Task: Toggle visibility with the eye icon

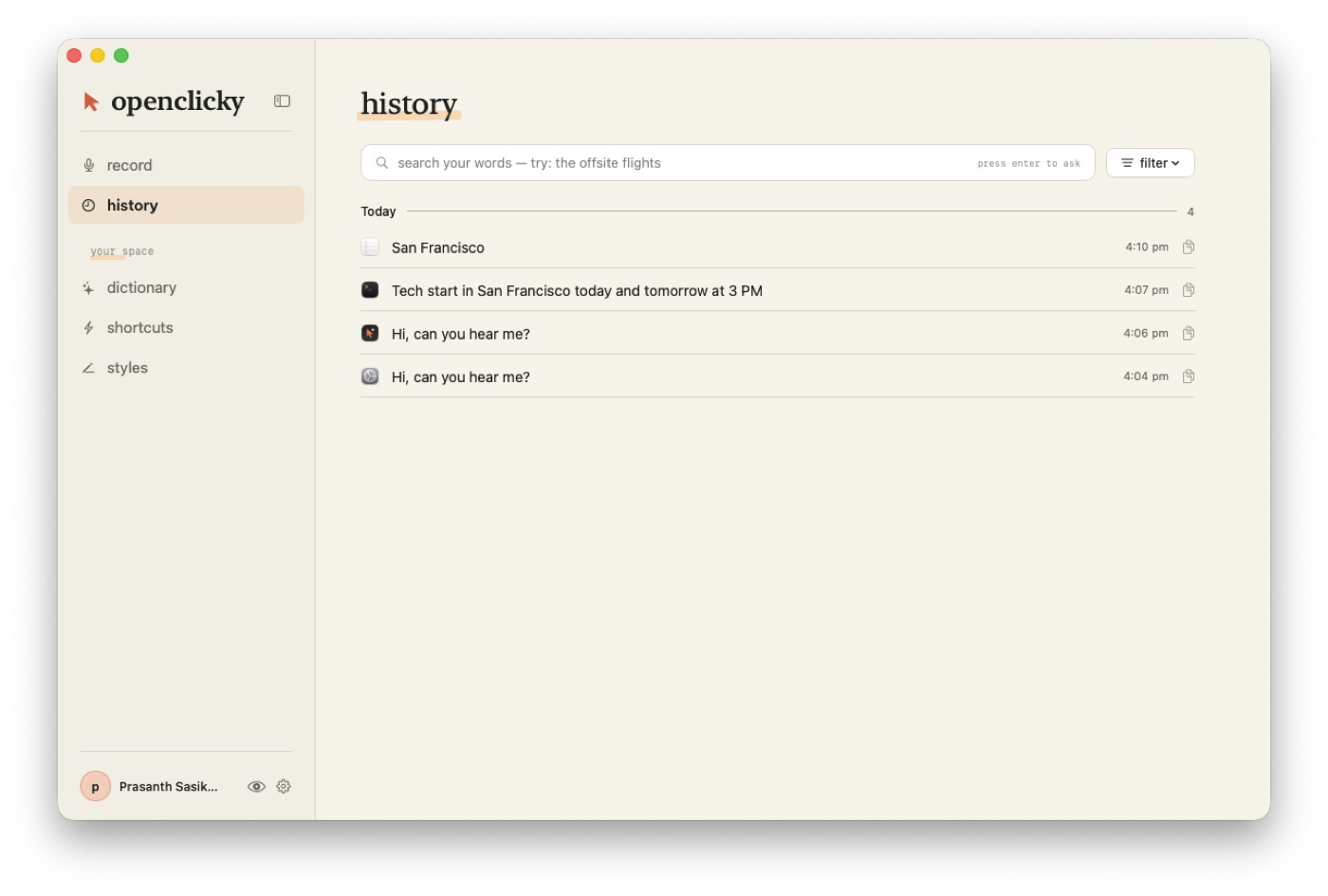Action: pyautogui.click(x=256, y=786)
